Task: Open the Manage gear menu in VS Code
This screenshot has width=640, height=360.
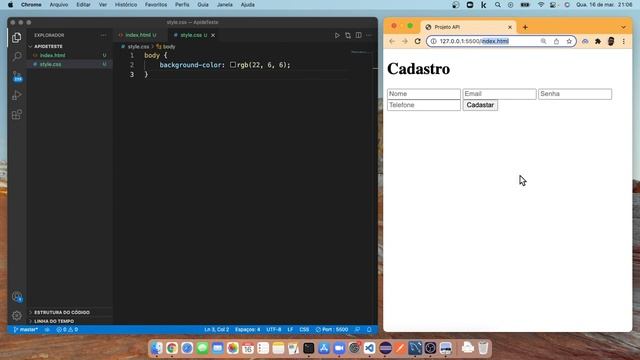Action: click(x=17, y=316)
